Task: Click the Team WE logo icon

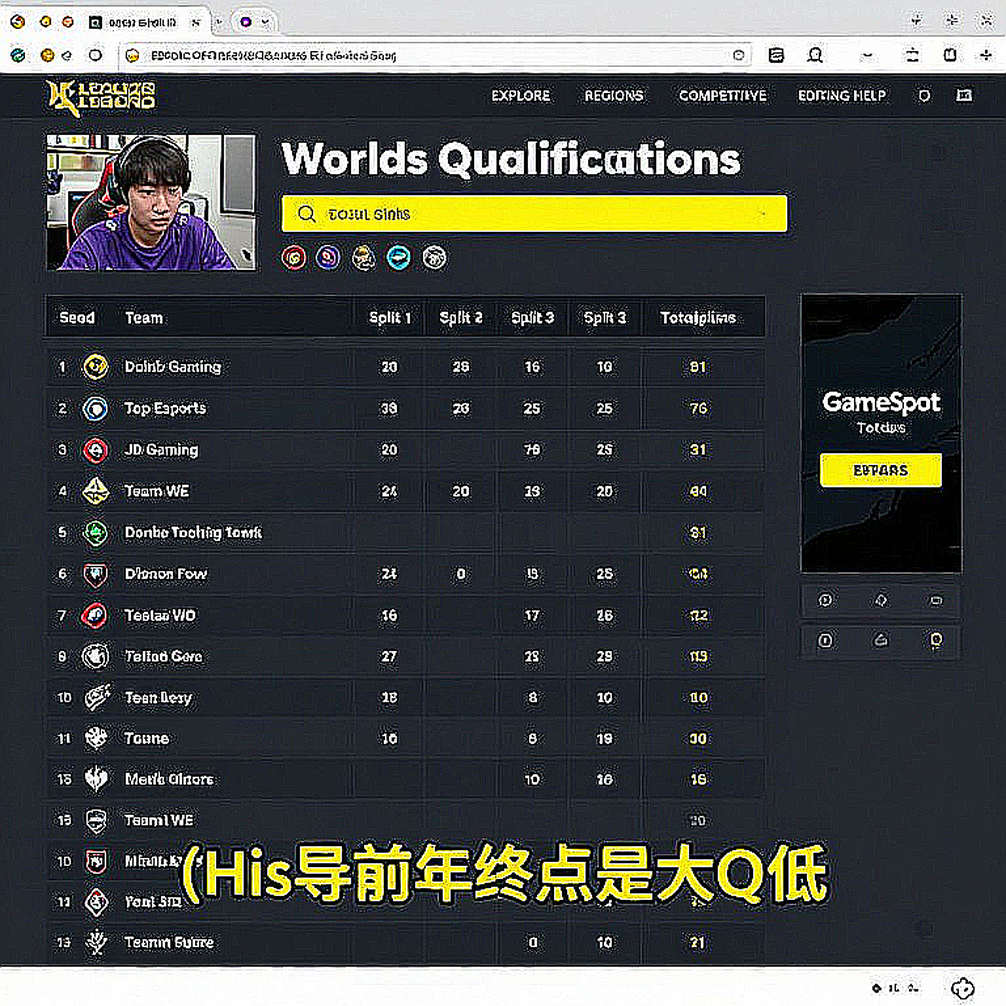Action: point(96,491)
